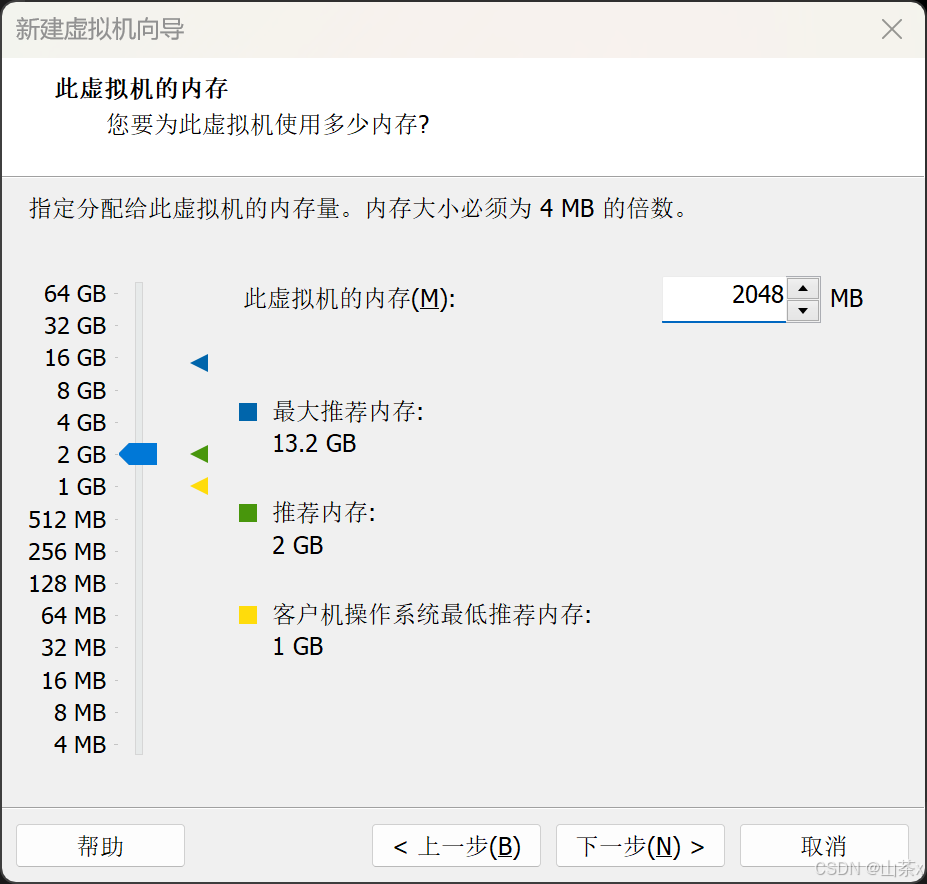Image resolution: width=927 pixels, height=884 pixels.
Task: Click the 上一步 back button
Action: point(456,845)
